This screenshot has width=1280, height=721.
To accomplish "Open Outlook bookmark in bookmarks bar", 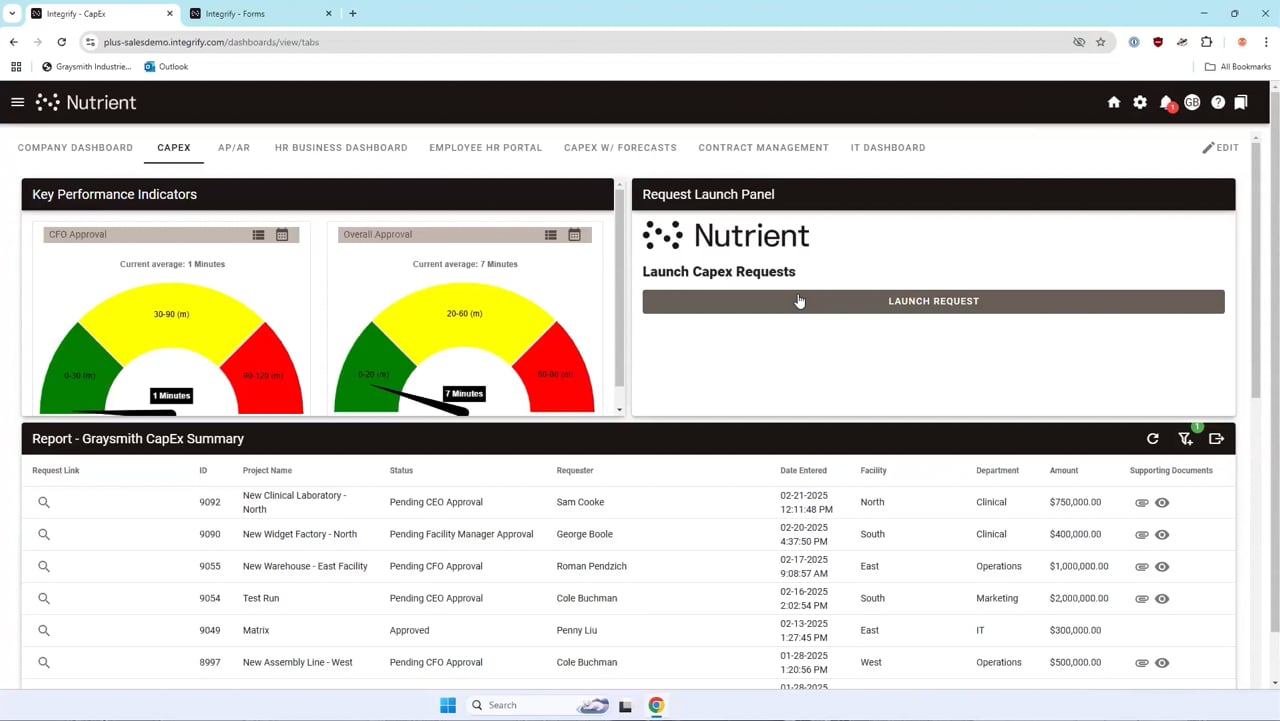I will [x=166, y=67].
